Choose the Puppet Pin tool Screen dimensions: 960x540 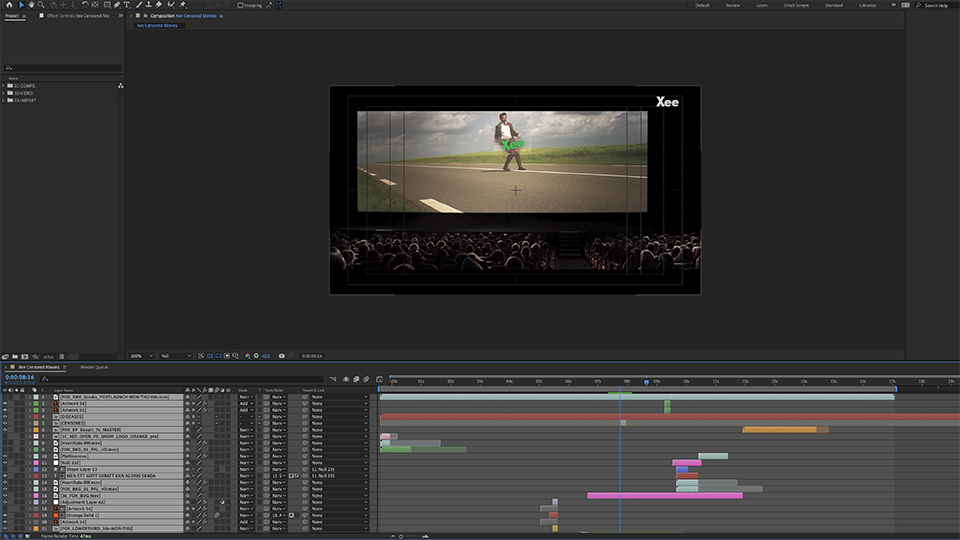[183, 5]
